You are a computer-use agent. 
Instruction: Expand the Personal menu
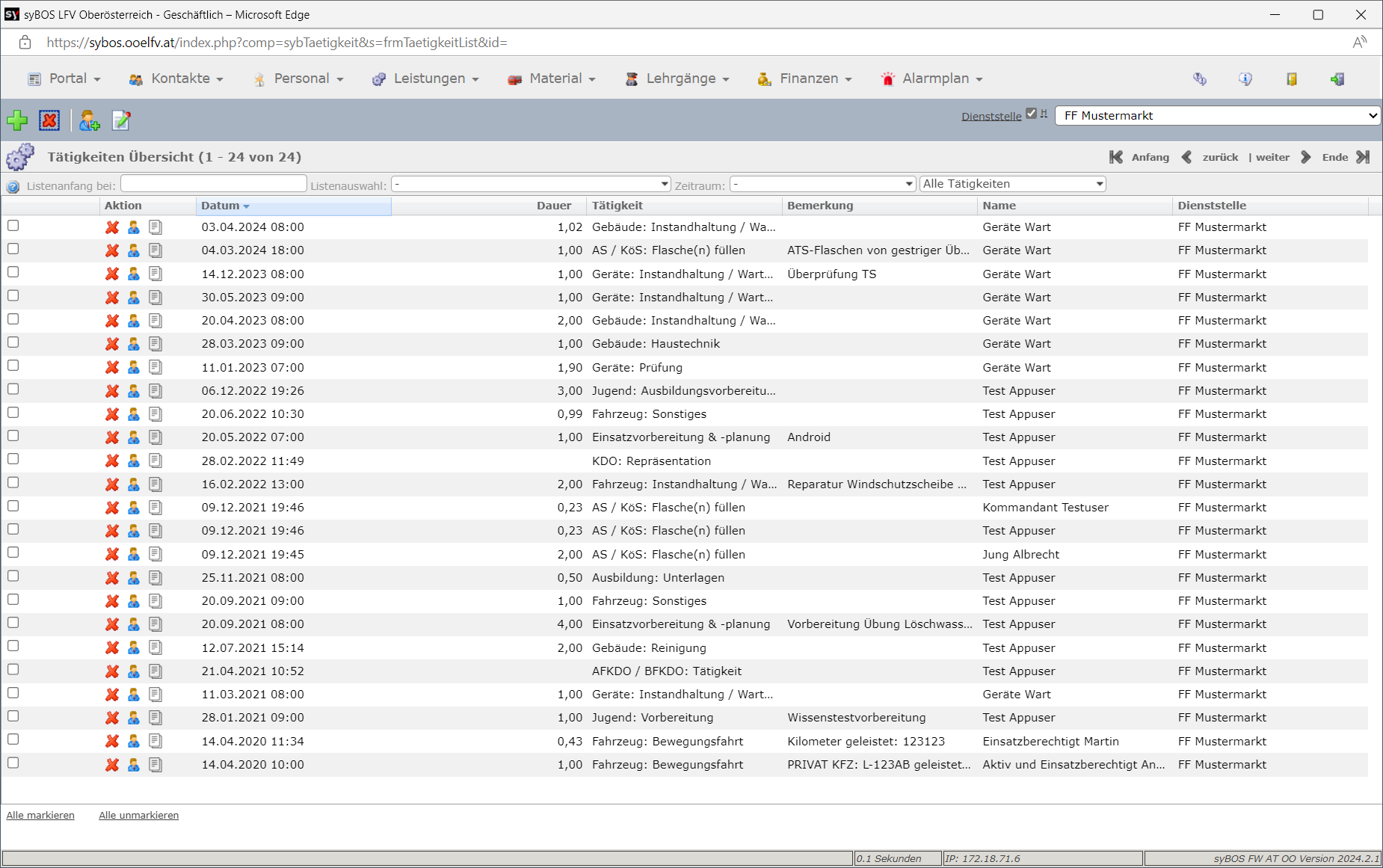tap(298, 79)
